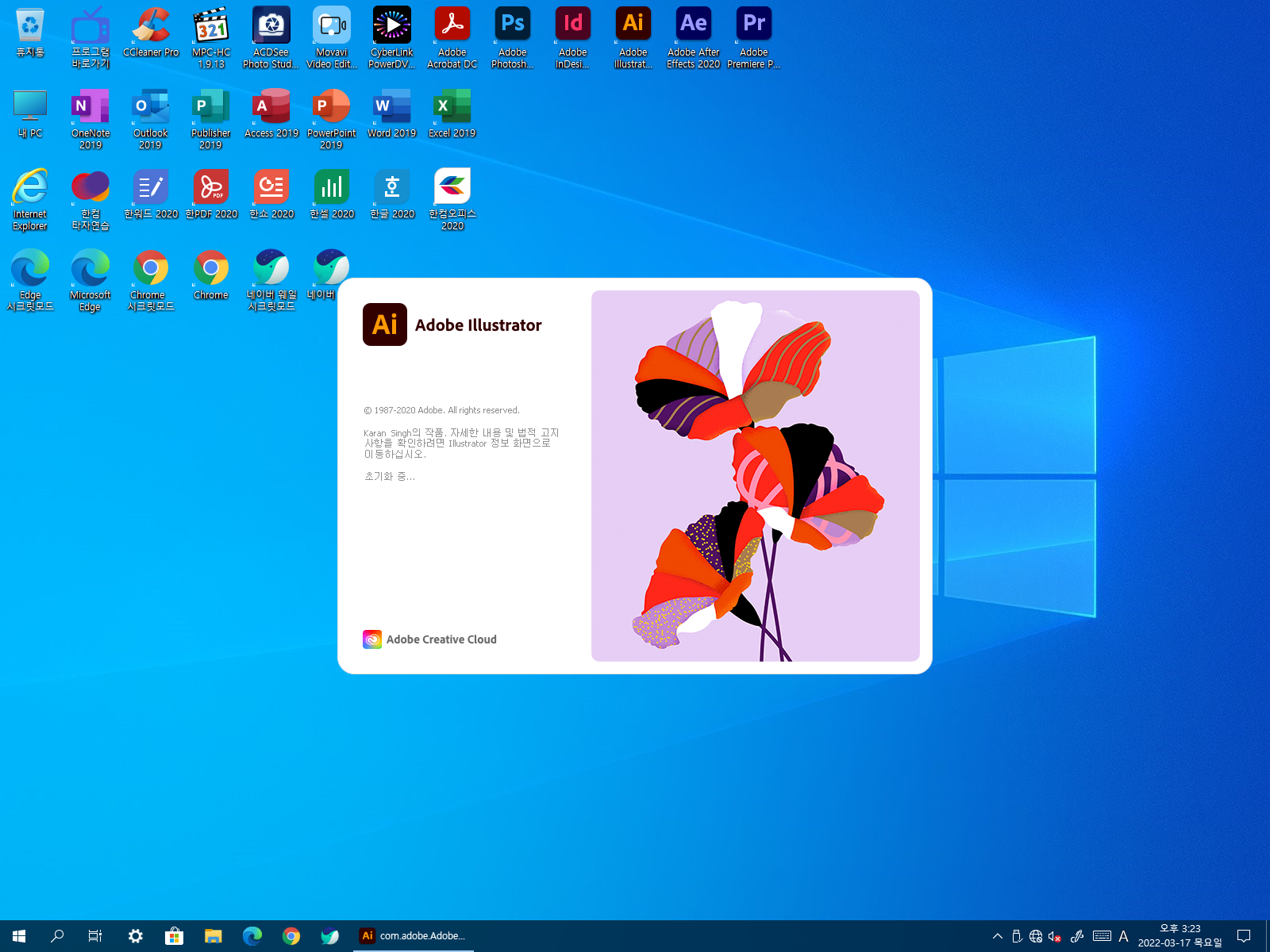This screenshot has height=952, width=1270.
Task: Open the Recycle Bin desktop icon
Action: (x=30, y=33)
